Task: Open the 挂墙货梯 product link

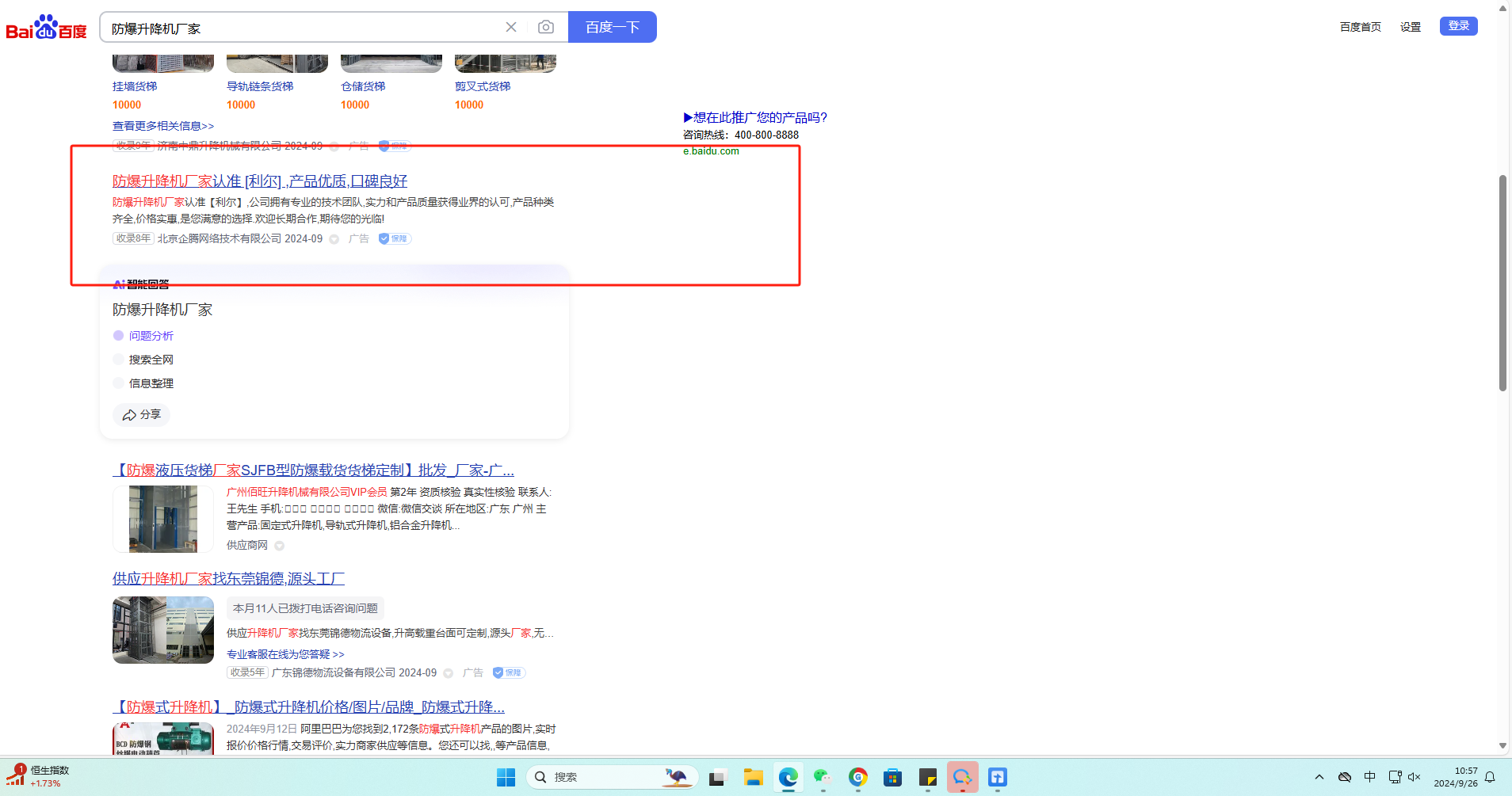Action: tap(135, 86)
